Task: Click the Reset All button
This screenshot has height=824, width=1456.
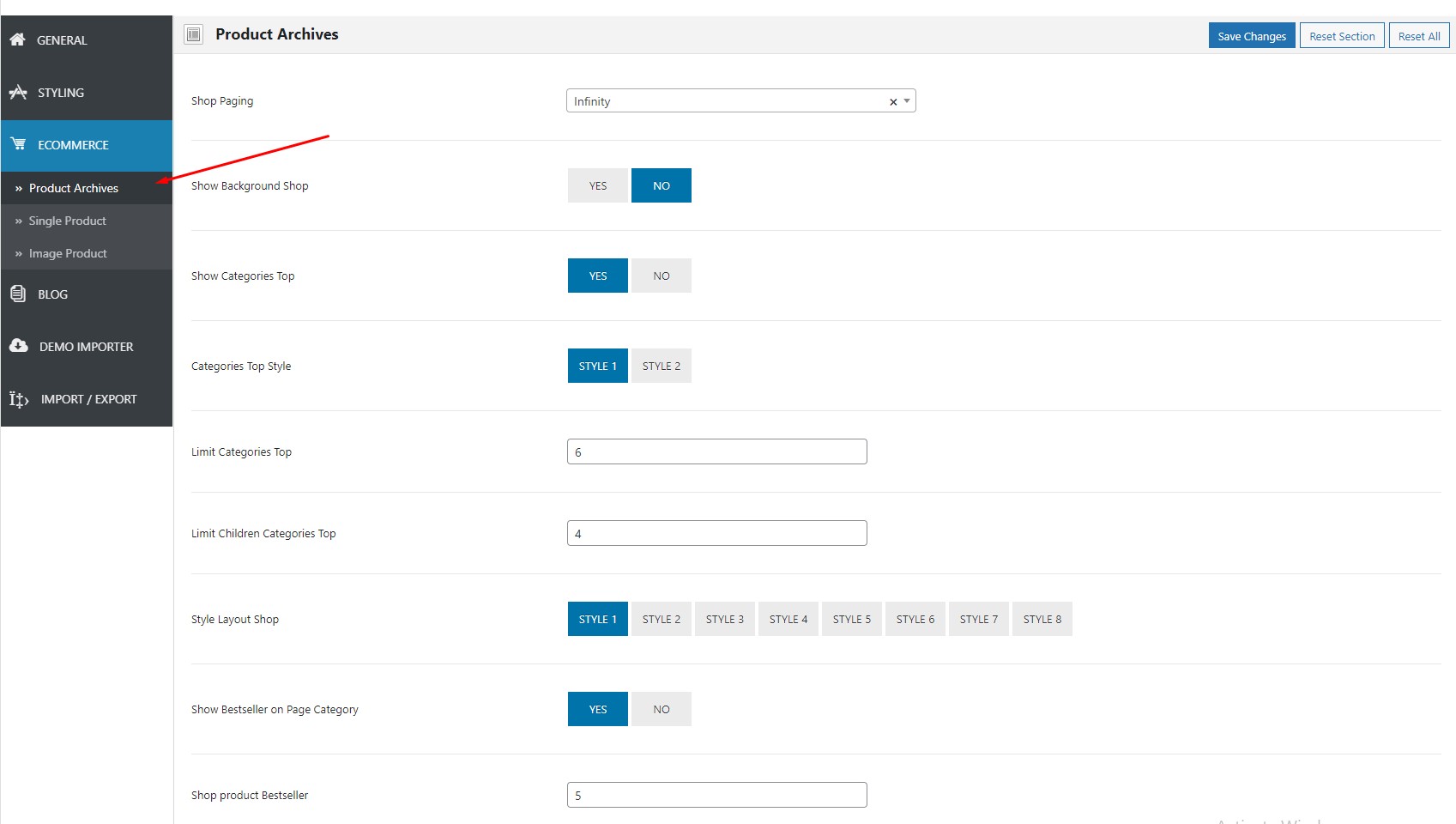Action: point(1419,36)
